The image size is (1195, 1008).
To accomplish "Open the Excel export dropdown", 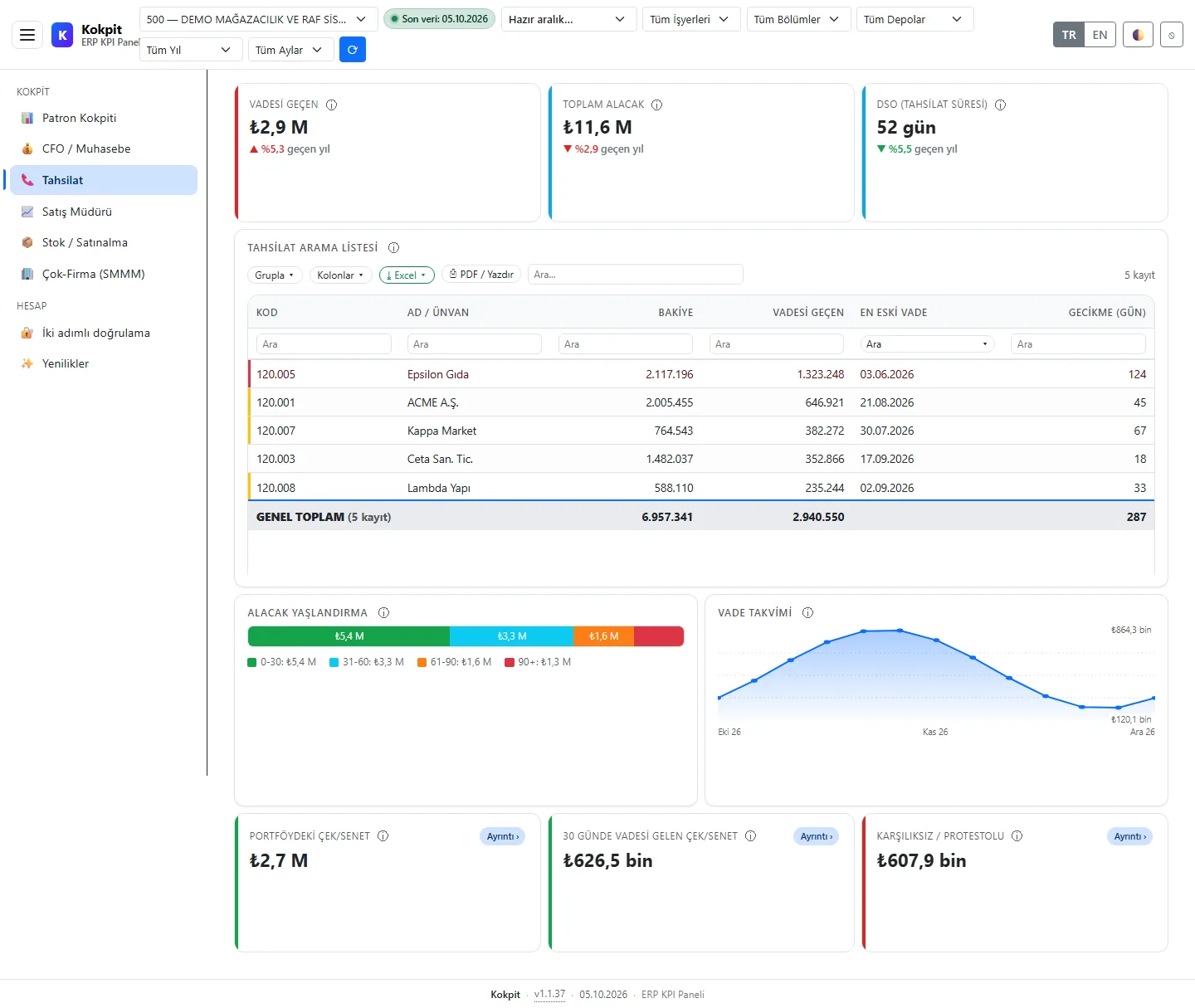I will pyautogui.click(x=407, y=275).
